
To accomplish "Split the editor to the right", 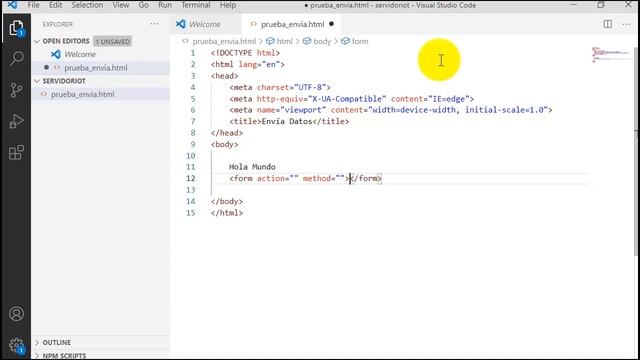I will pyautogui.click(x=608, y=24).
